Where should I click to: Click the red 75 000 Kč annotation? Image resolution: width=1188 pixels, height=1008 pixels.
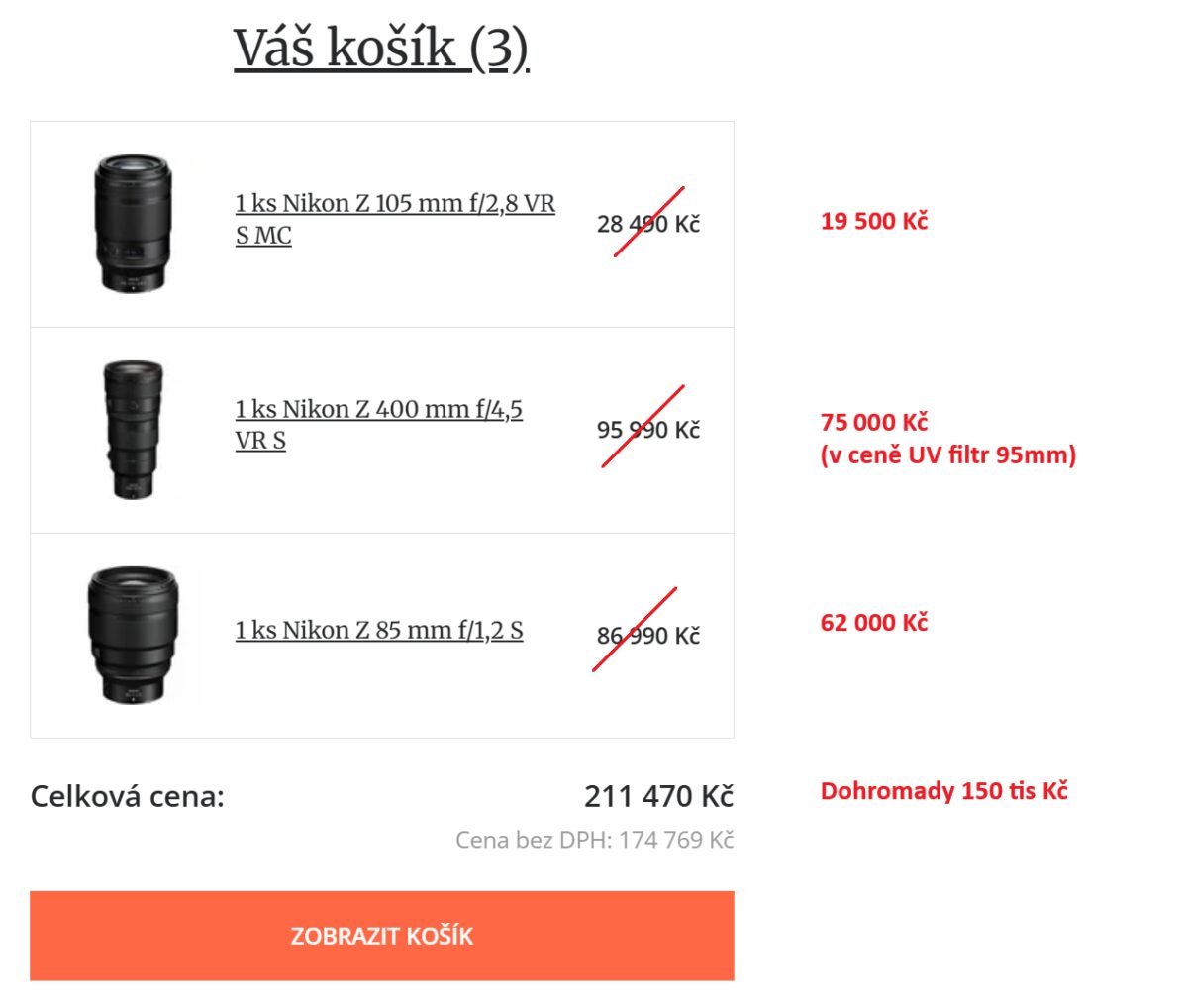click(x=873, y=422)
